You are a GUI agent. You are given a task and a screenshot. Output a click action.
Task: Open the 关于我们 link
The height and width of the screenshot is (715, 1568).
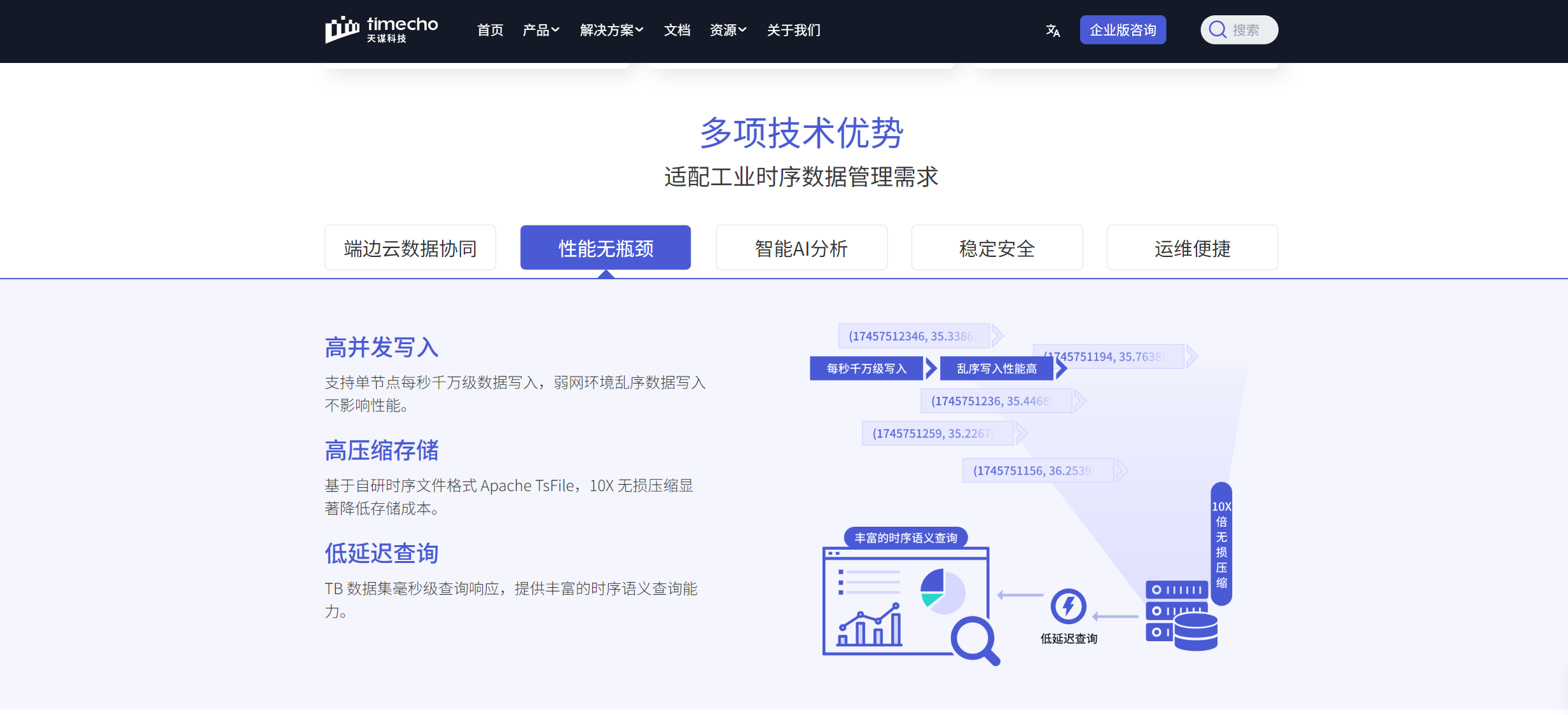pos(793,30)
